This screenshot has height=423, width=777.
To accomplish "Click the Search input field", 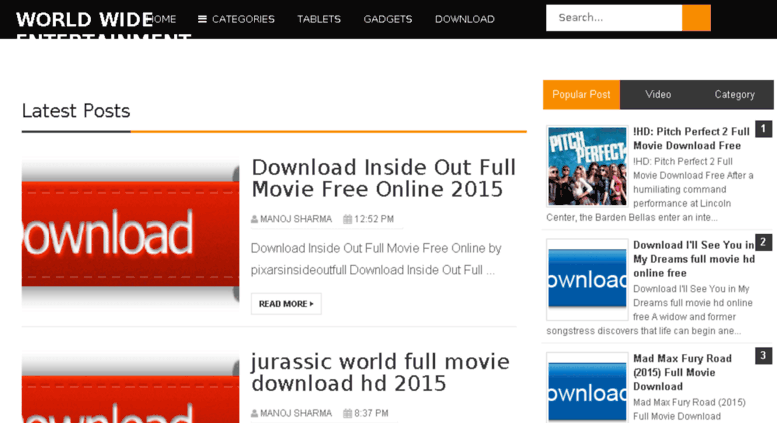I will pyautogui.click(x=614, y=18).
